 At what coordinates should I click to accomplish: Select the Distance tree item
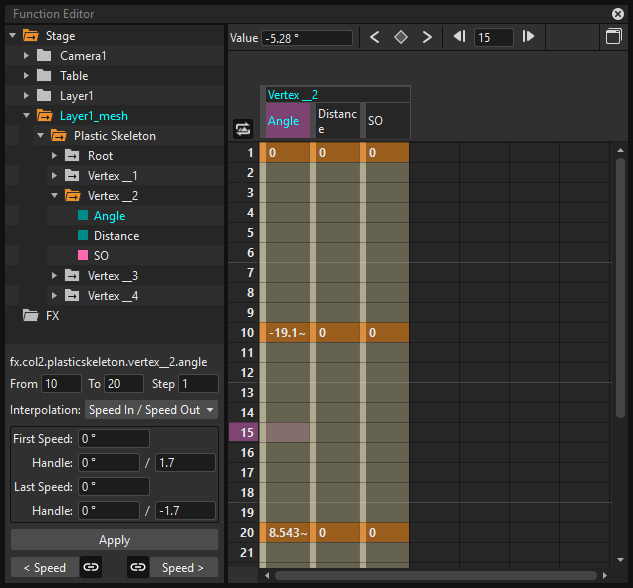pos(117,235)
